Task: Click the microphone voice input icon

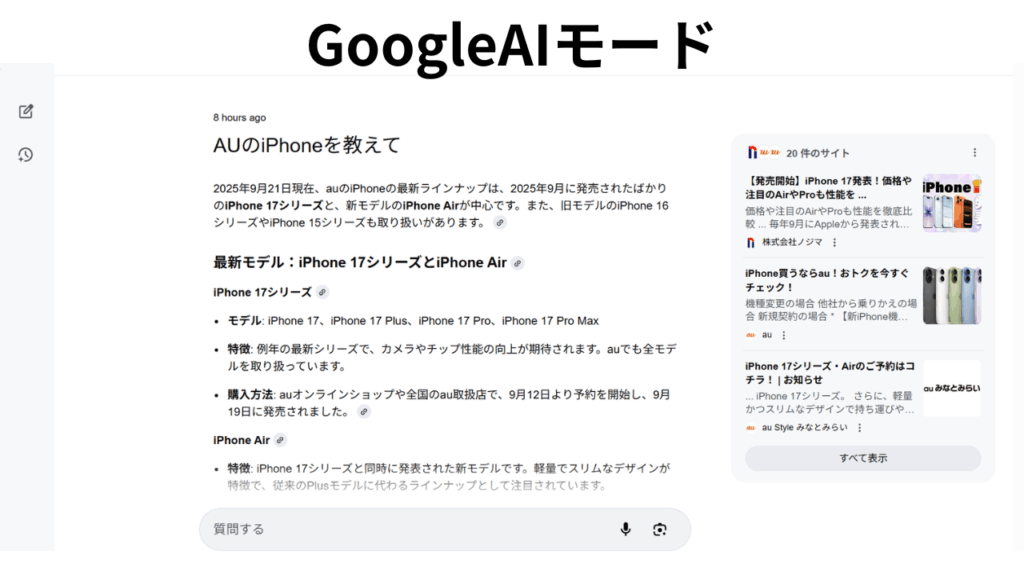Action: (626, 529)
